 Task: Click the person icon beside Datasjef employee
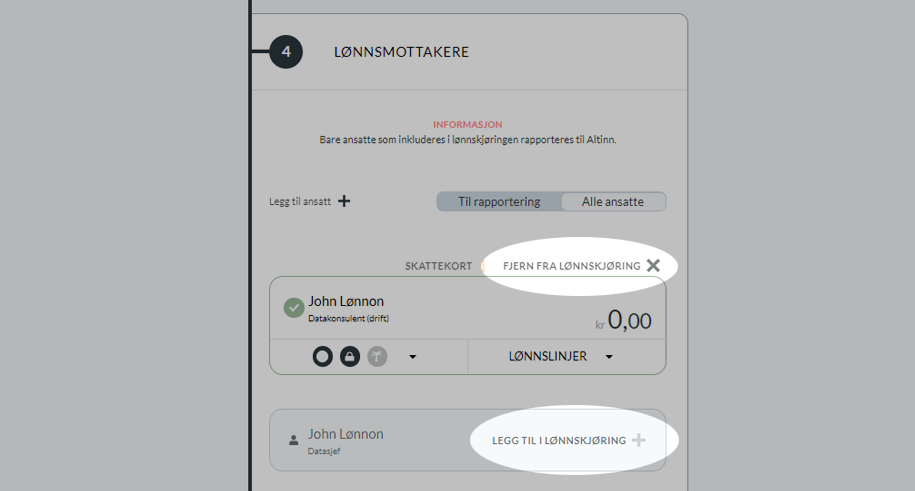point(294,440)
